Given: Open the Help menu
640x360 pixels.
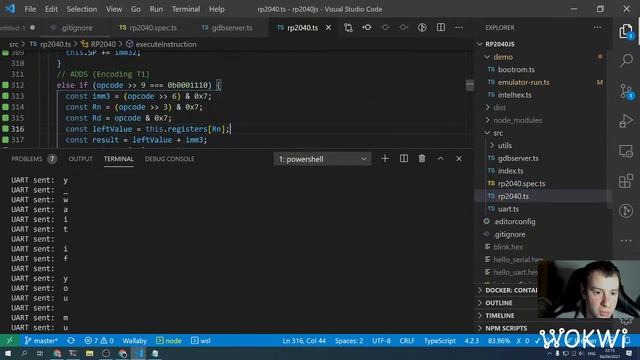Looking at the screenshot, I should coord(217,9).
